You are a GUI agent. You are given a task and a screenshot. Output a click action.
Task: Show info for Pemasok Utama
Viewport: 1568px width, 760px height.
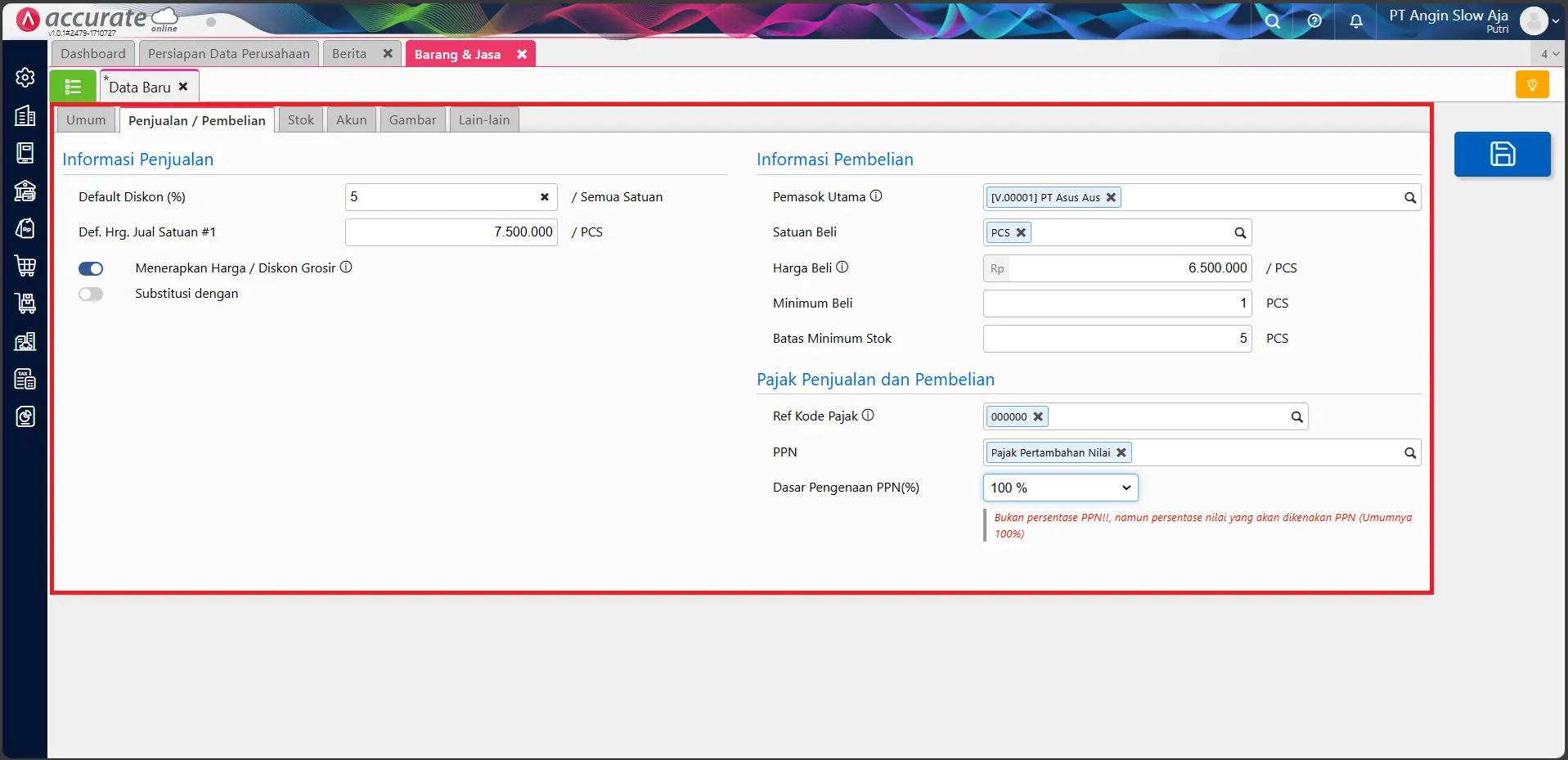(x=876, y=196)
